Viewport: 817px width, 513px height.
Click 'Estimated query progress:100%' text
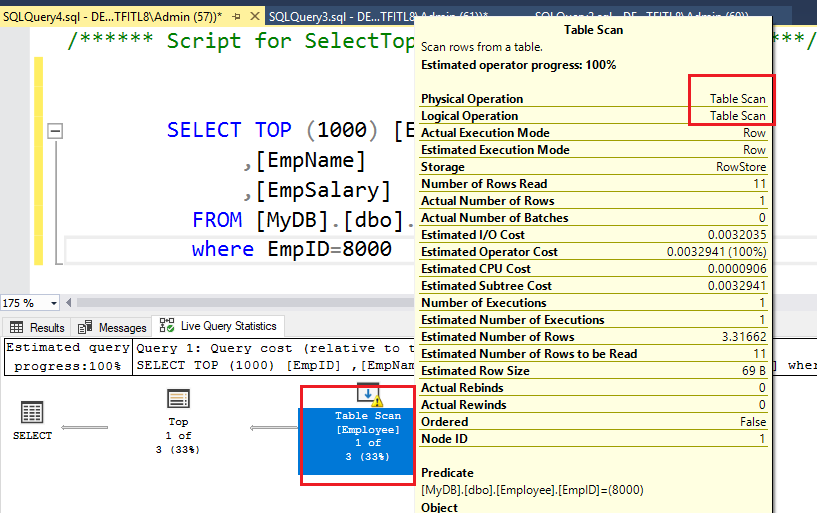pos(68,357)
